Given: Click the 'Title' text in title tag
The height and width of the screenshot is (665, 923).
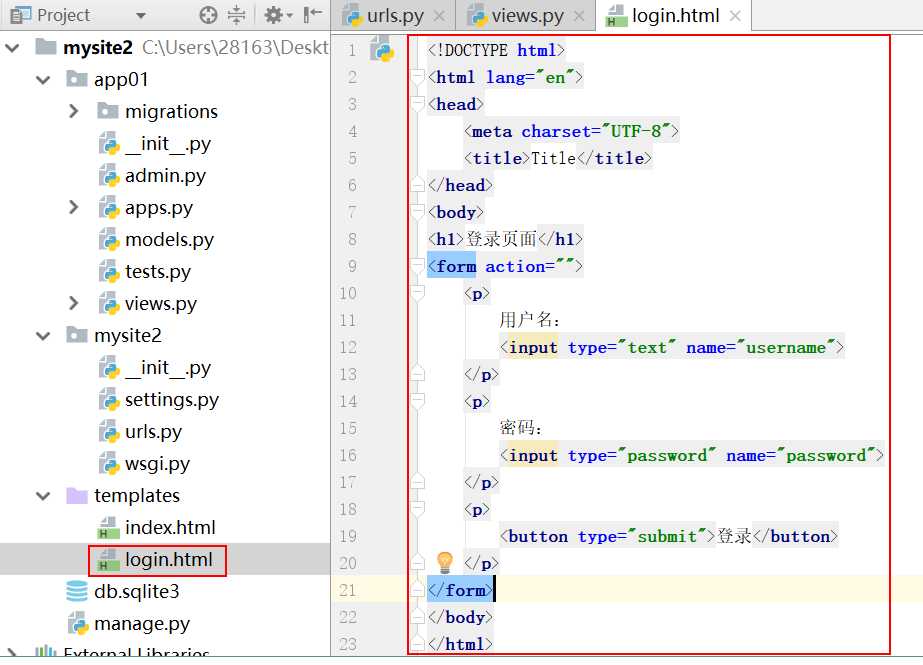Looking at the screenshot, I should click(x=553, y=158).
